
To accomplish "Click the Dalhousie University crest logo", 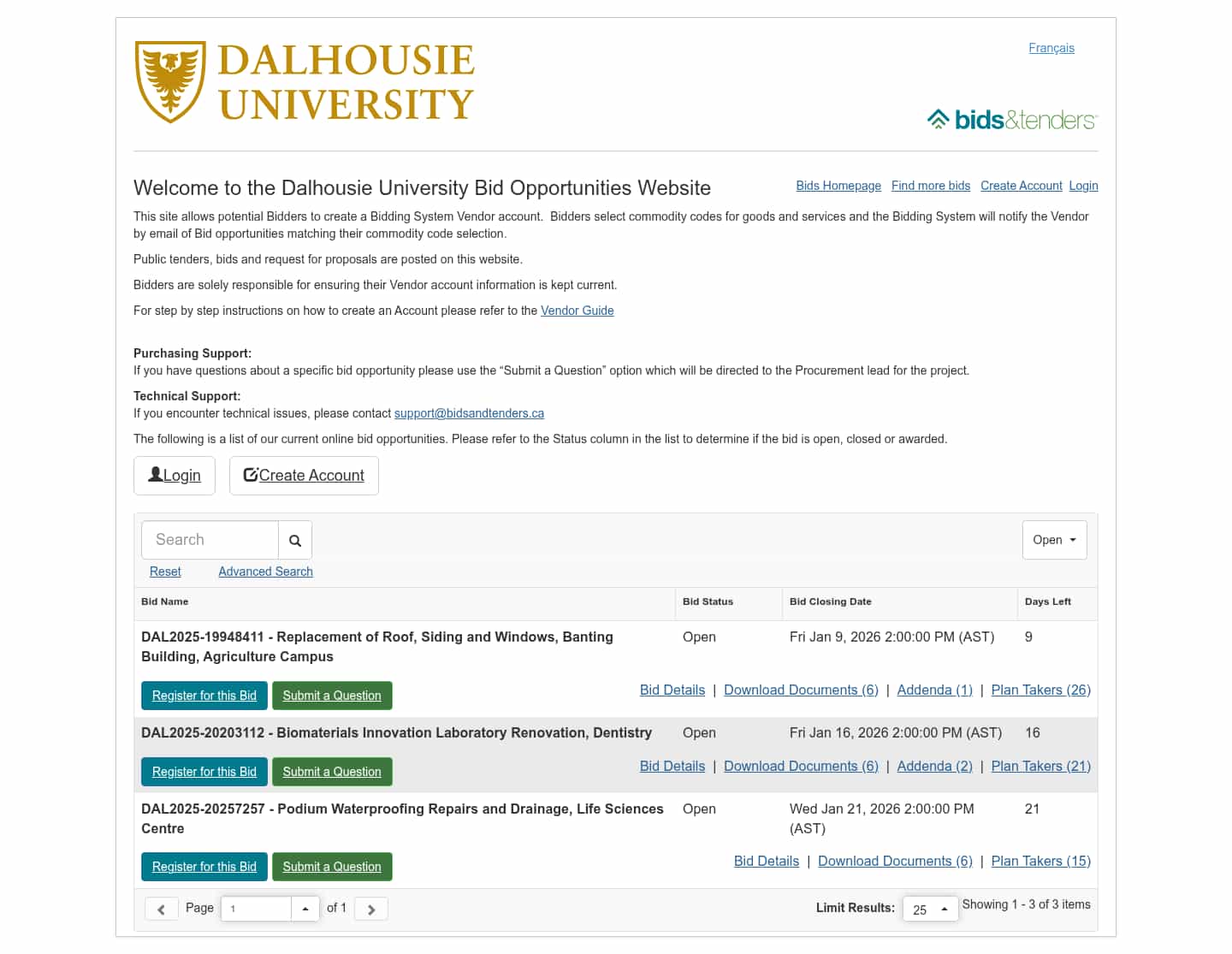I will coord(170,82).
